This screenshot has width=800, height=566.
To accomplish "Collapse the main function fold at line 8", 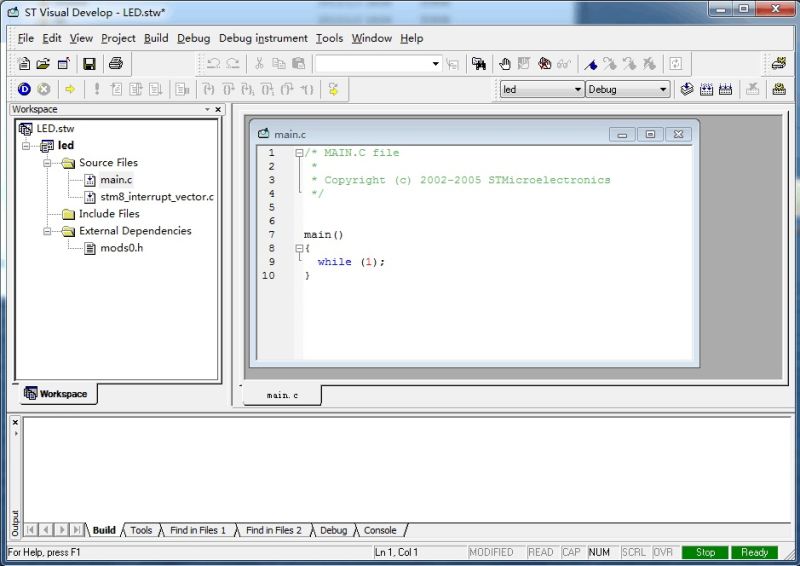I will coord(299,248).
